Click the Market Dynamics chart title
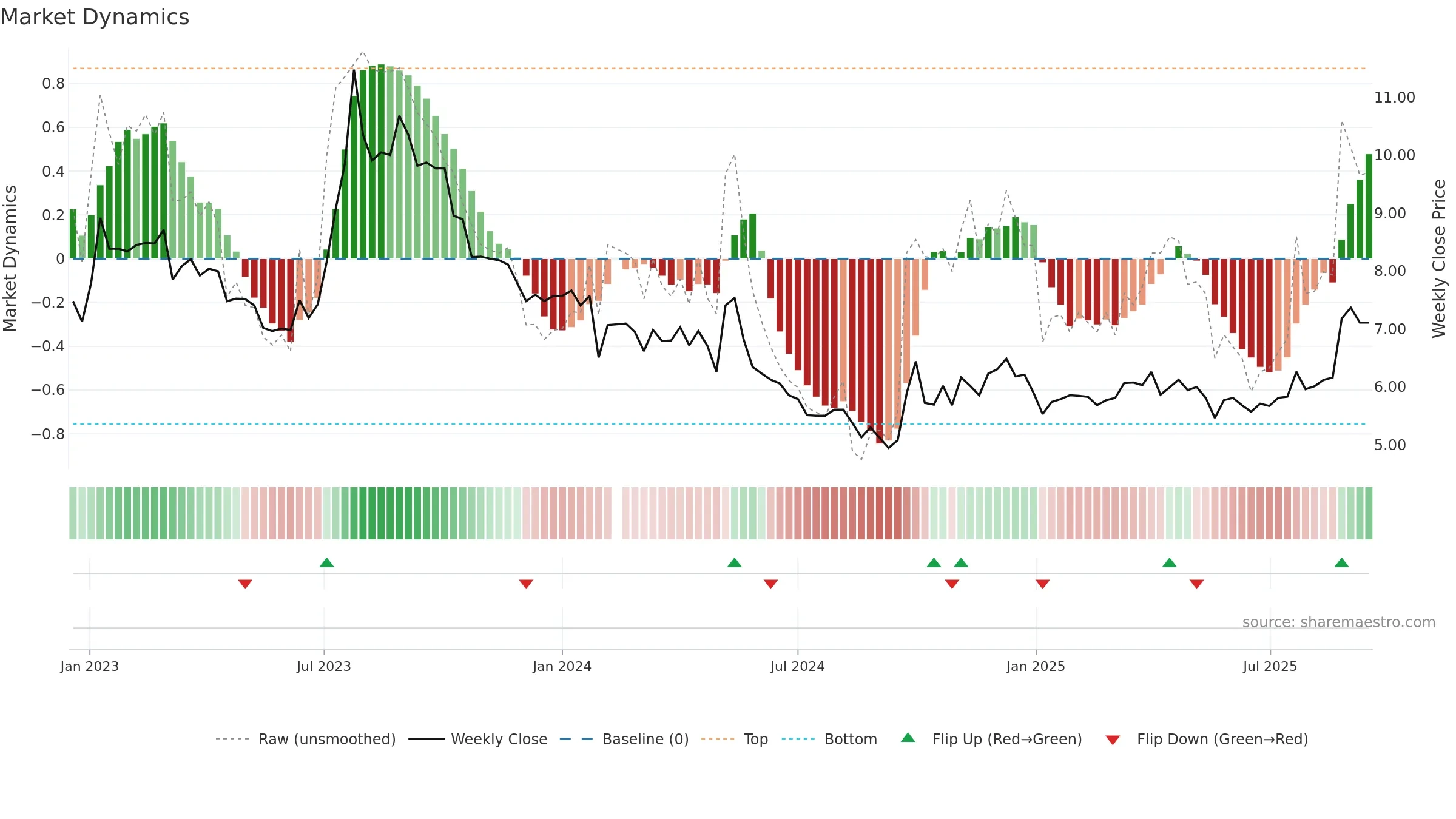1456x819 pixels. 95,17
